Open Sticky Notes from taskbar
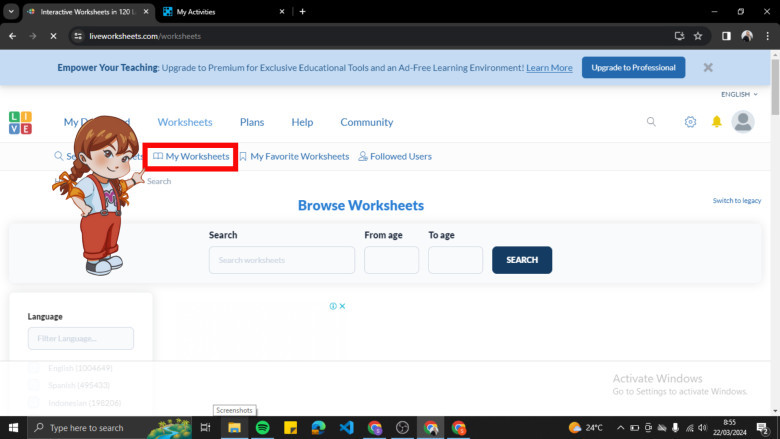 (x=291, y=428)
